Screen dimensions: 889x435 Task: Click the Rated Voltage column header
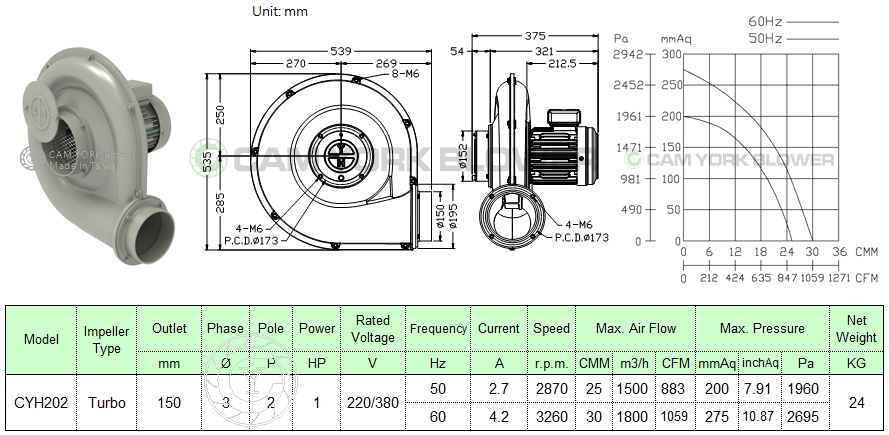click(x=372, y=329)
